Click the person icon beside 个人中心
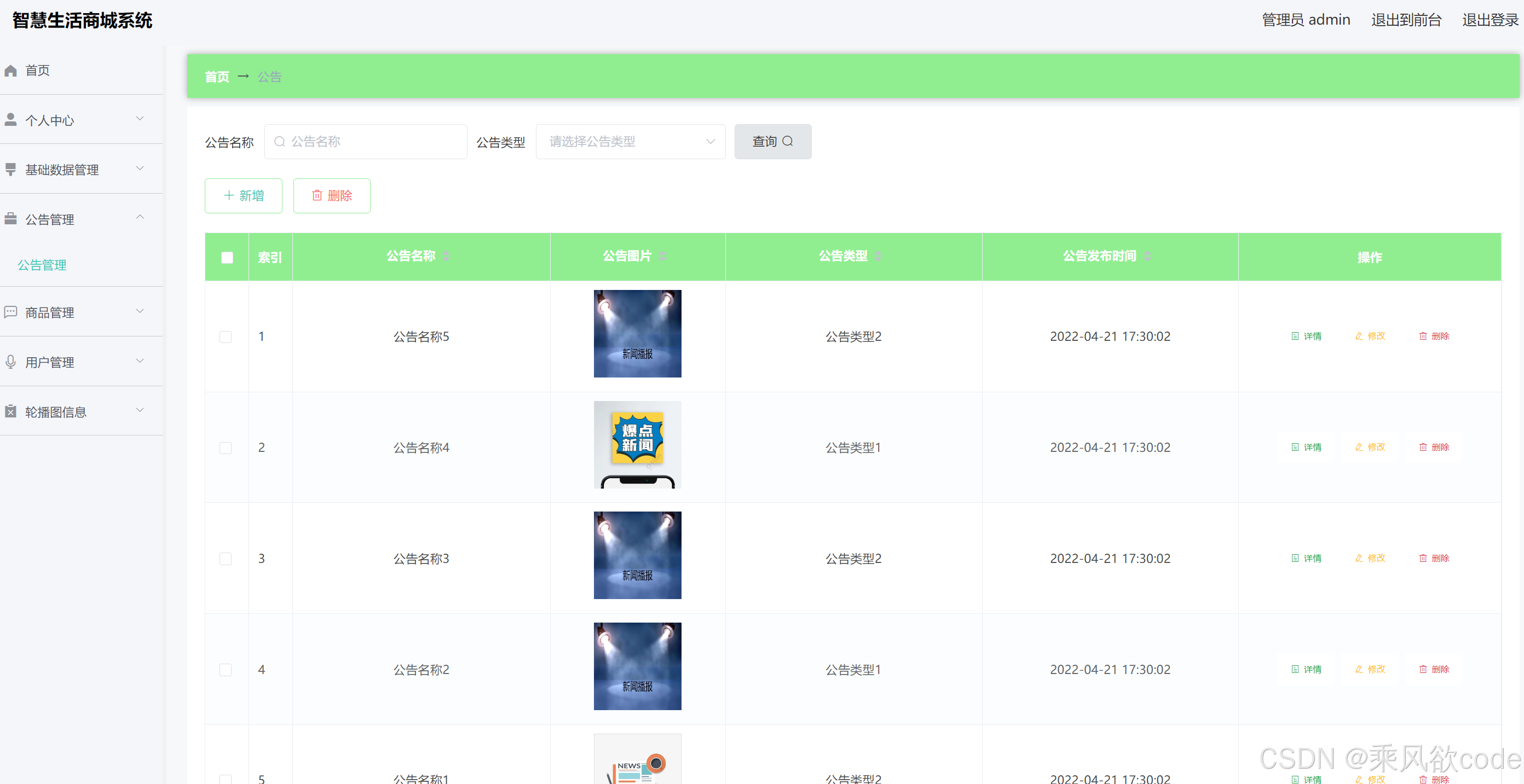Viewport: 1524px width, 784px height. [x=10, y=120]
